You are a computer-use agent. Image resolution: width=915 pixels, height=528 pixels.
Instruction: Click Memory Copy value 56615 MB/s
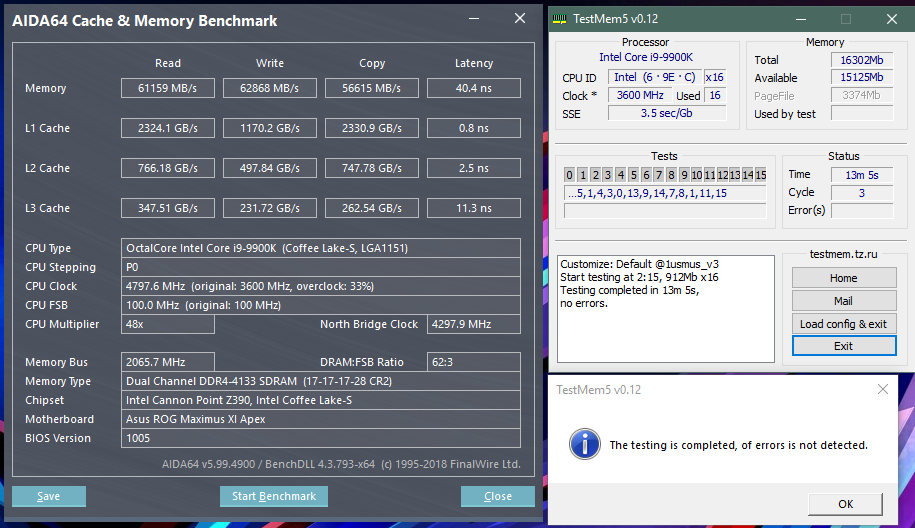372,88
